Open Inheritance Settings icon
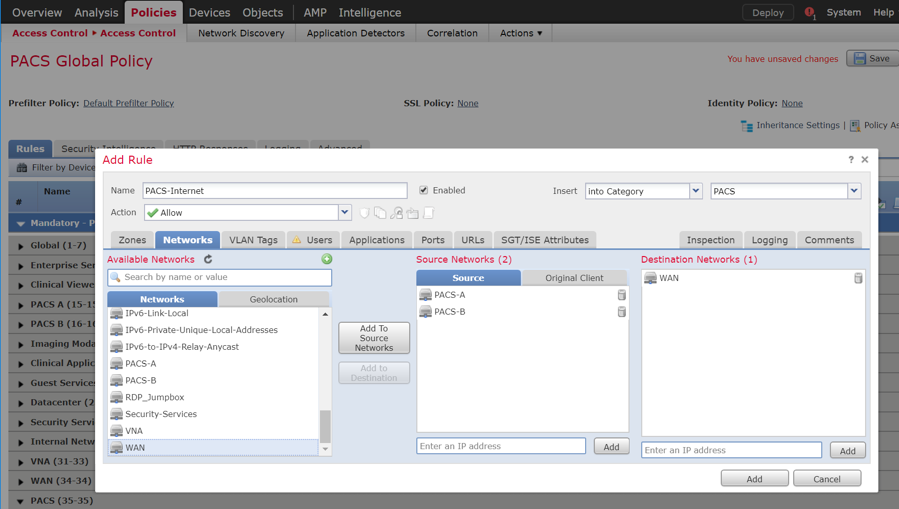899x509 pixels. [x=746, y=126]
